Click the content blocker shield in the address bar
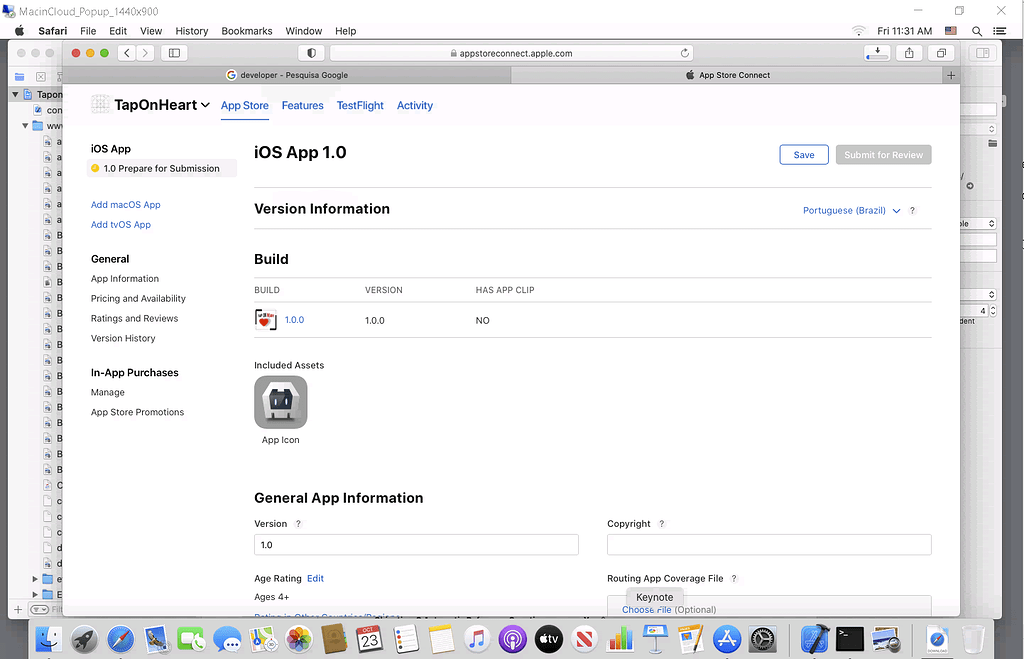 coord(310,53)
